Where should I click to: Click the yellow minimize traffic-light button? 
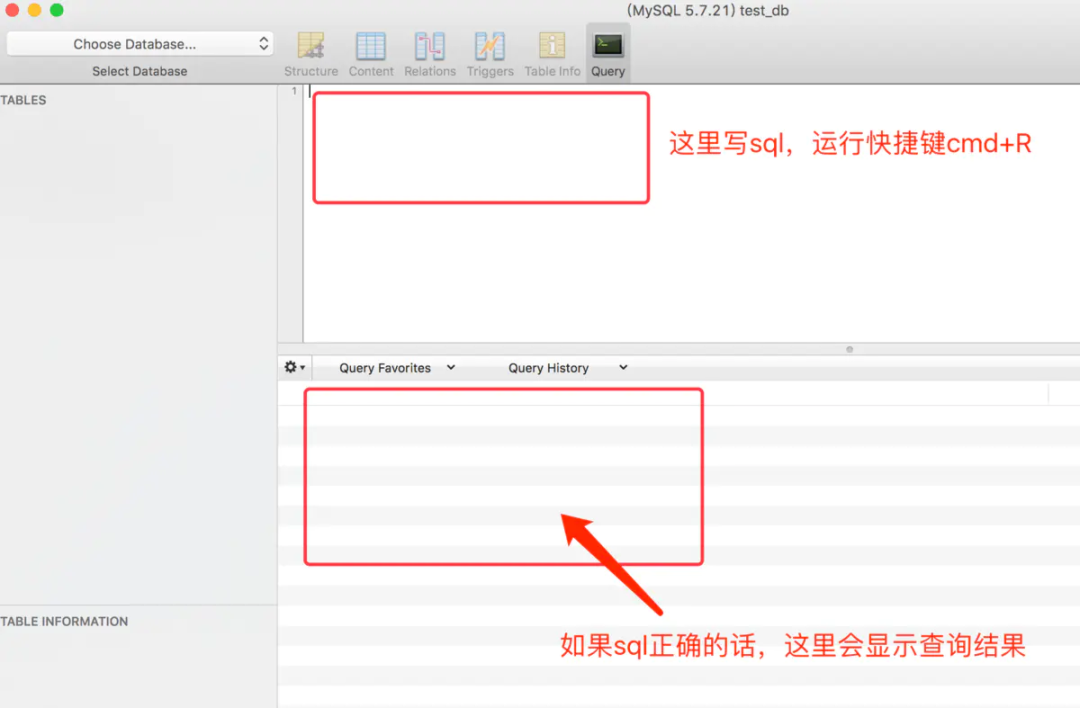[33, 8]
